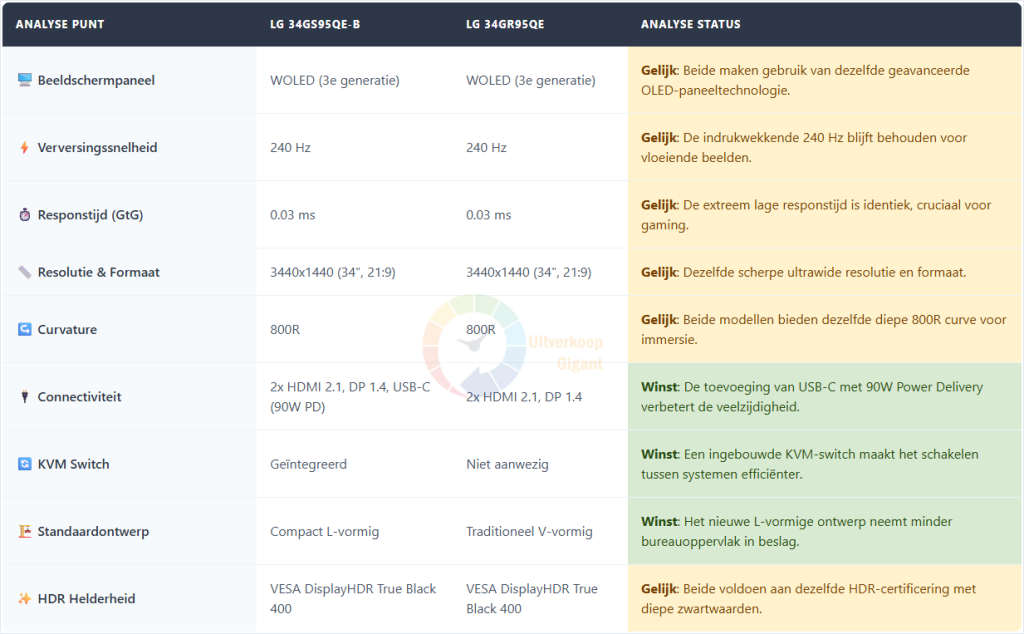Screen dimensions: 1024x634
Task: Click the Verversingssnelheid row label
Action: point(97,148)
